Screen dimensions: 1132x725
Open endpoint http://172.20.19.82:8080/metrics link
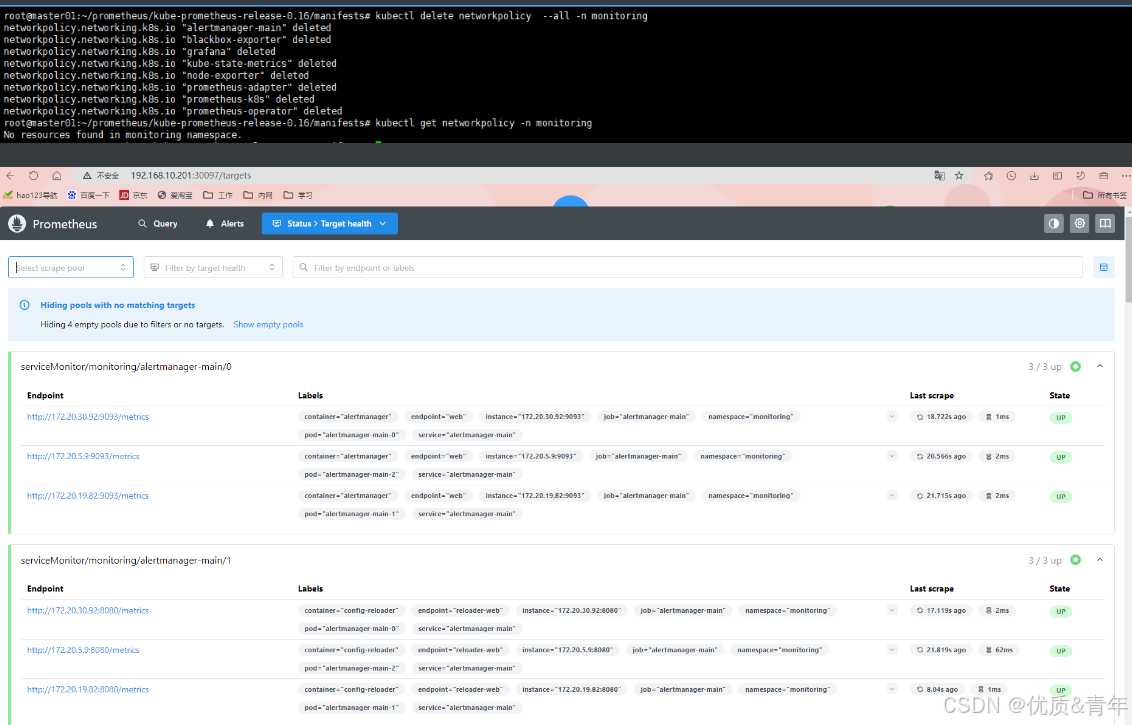click(x=88, y=690)
